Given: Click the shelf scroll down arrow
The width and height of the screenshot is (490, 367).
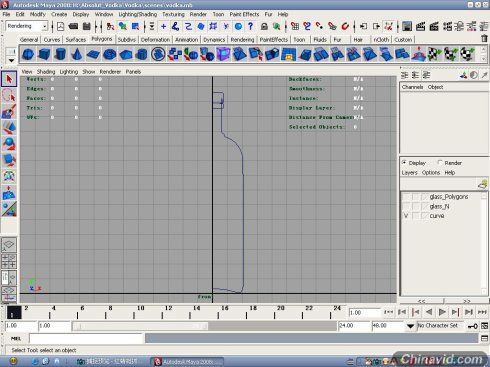Looking at the screenshot, I should pyautogui.click(x=483, y=58).
